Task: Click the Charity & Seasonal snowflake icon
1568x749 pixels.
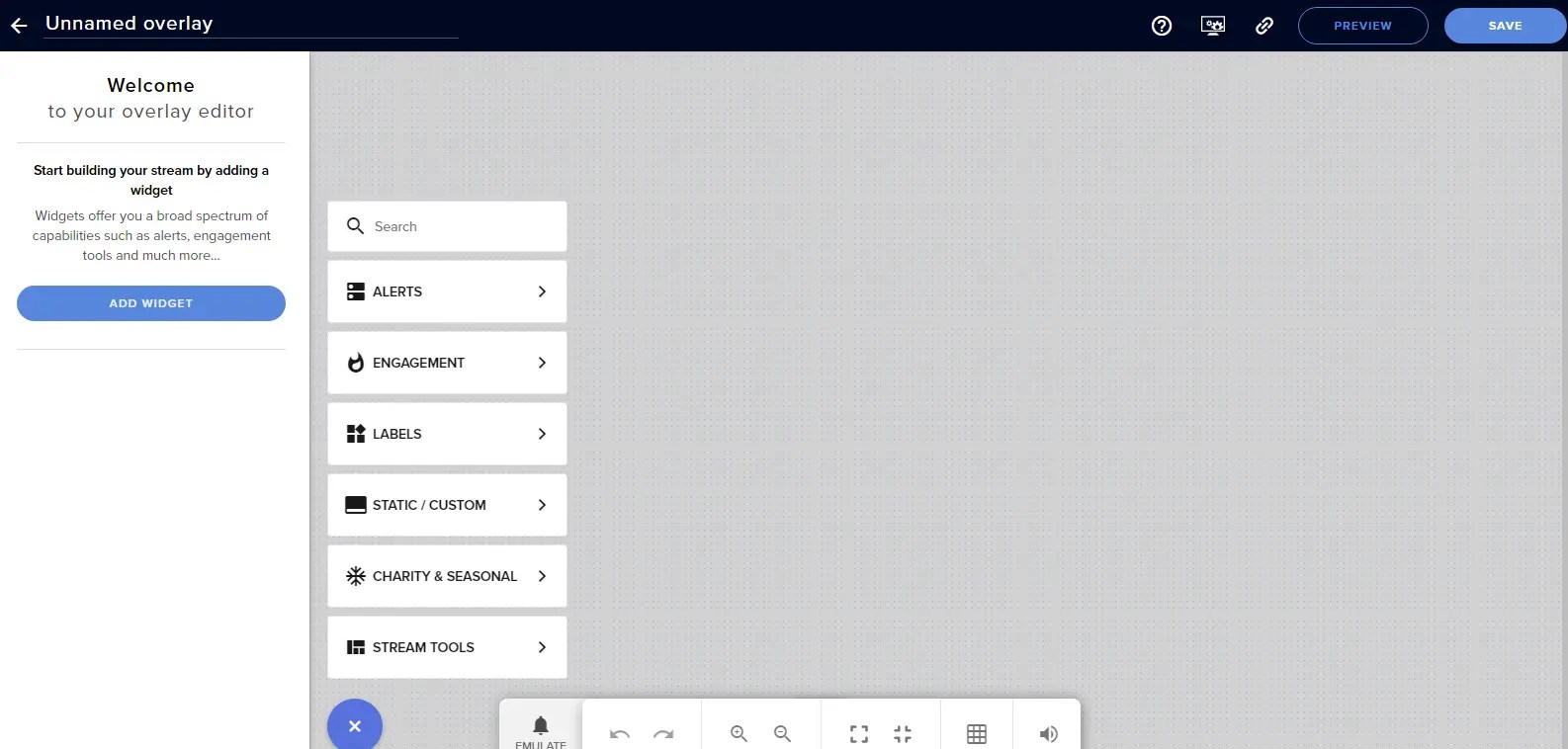Action: (356, 576)
